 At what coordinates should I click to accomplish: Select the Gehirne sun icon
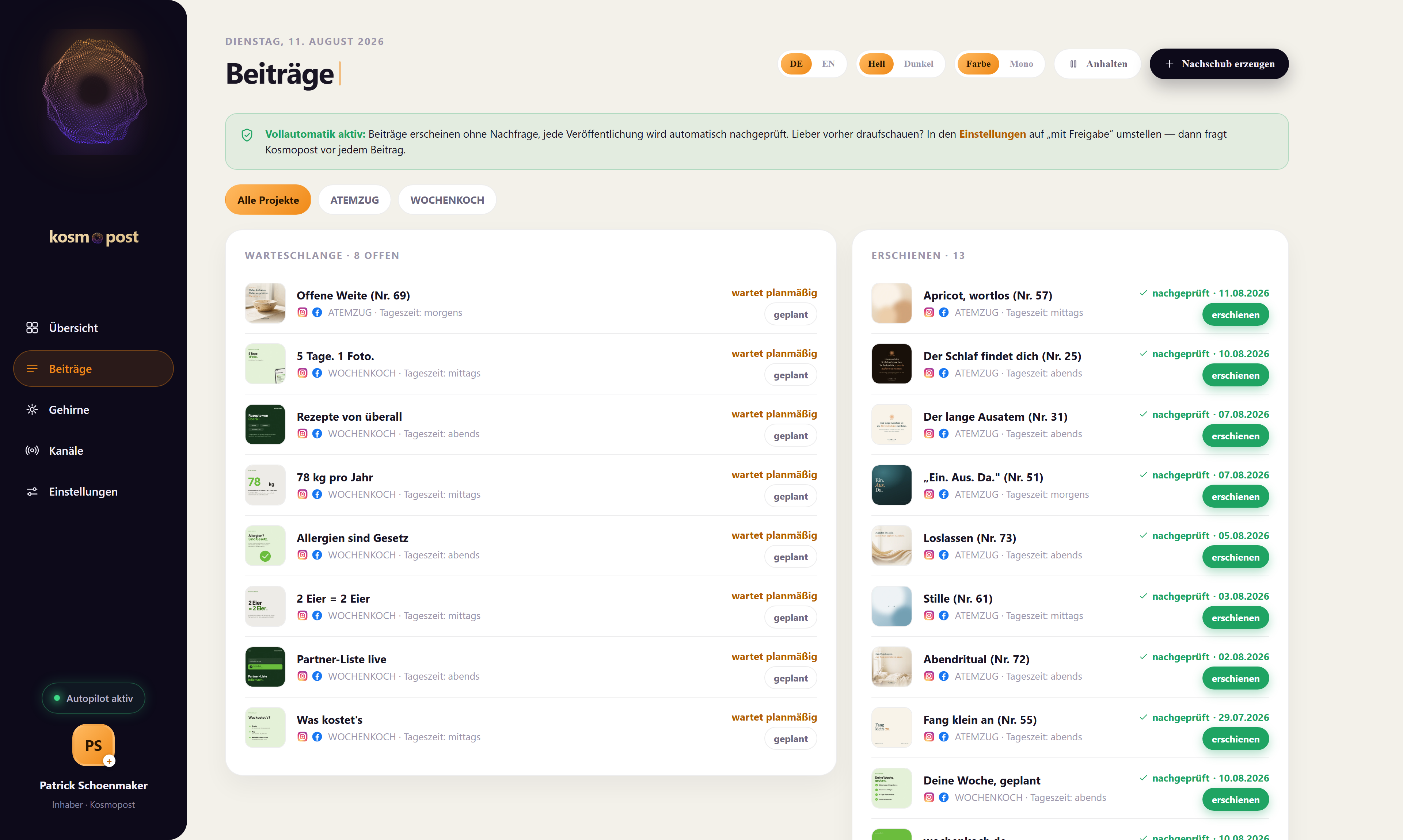click(32, 409)
